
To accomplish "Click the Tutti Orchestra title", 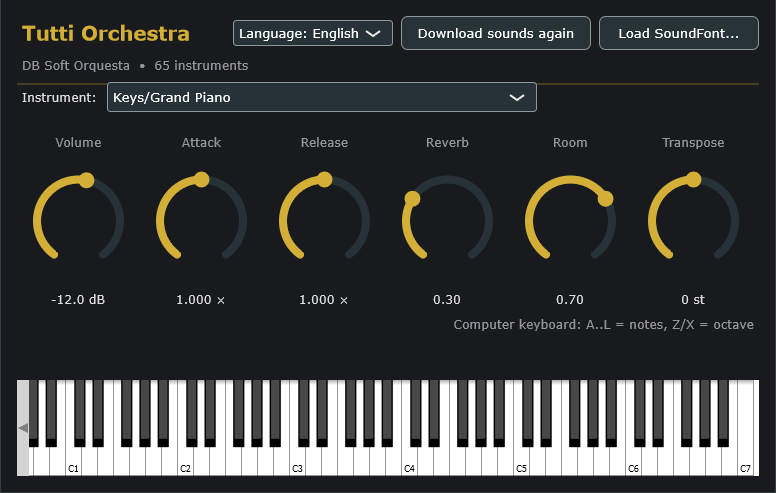I will [106, 34].
